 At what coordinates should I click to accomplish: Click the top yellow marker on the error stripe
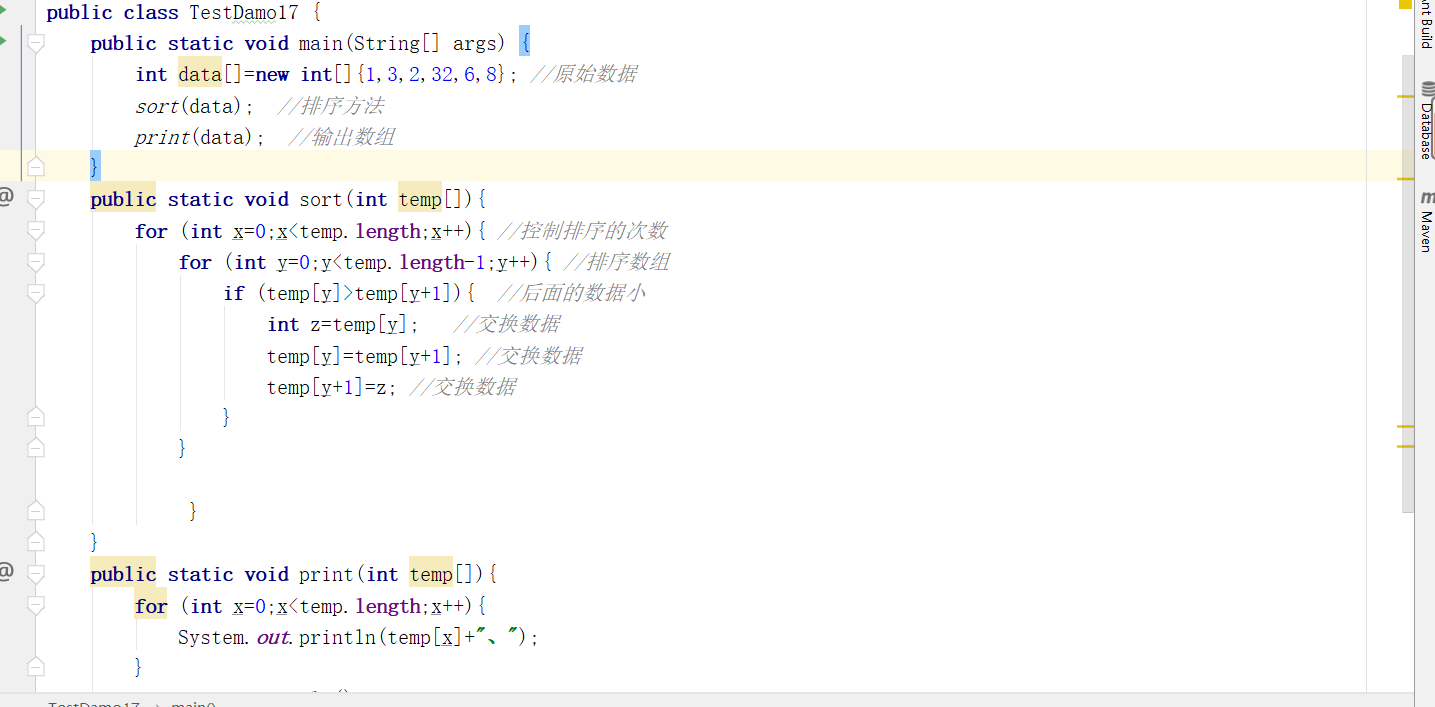tap(1404, 95)
